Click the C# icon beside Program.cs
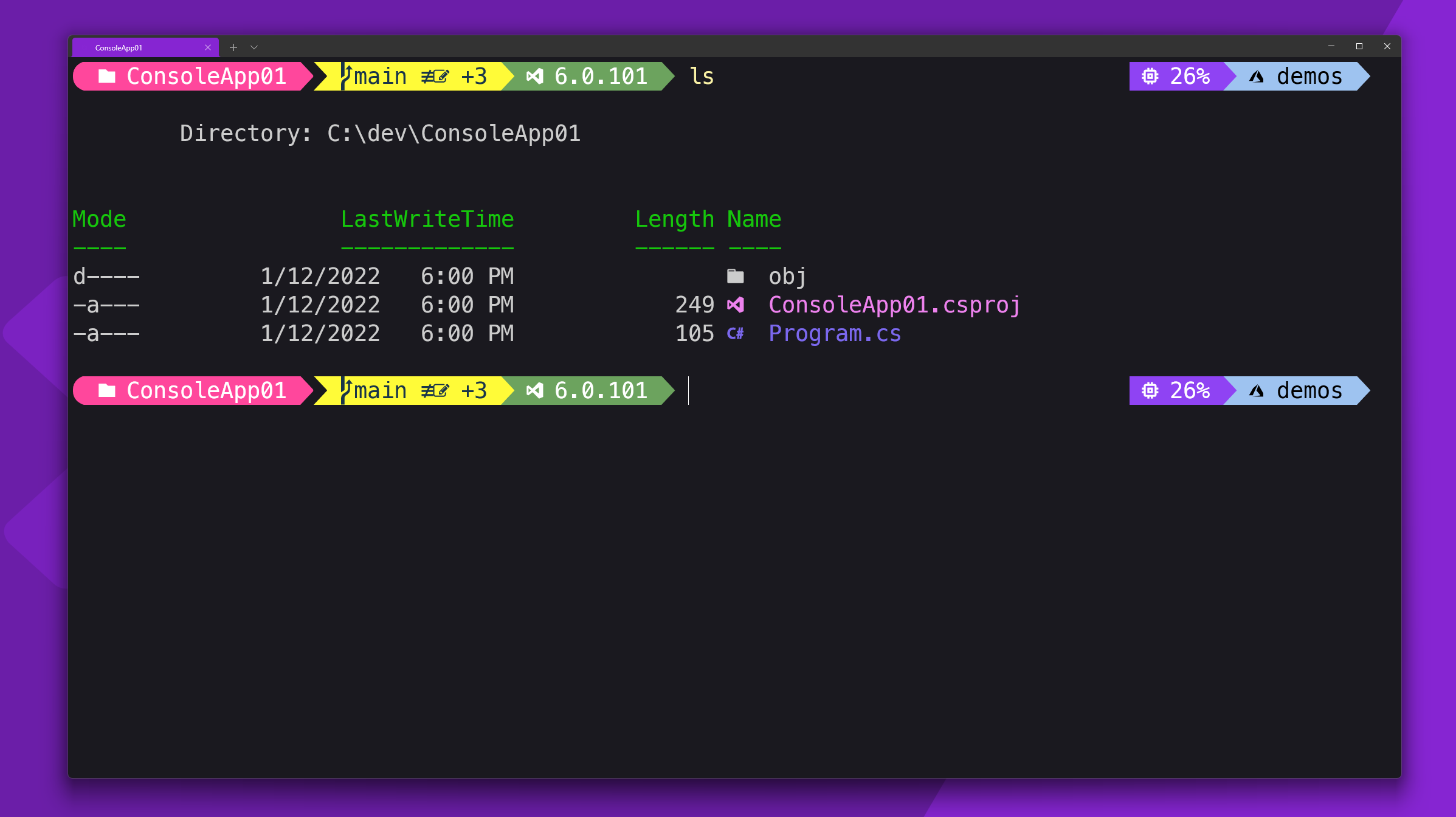1456x817 pixels. tap(736, 333)
